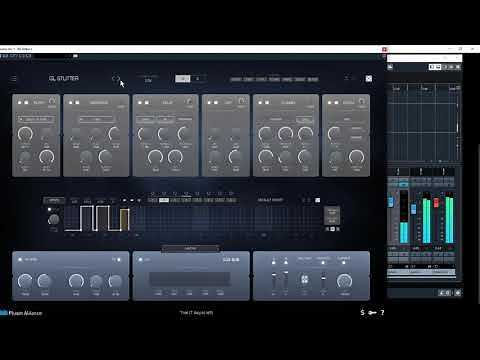The height and width of the screenshot is (360, 480).
Task: Click the first sequencer transport icon
Action: (124, 200)
